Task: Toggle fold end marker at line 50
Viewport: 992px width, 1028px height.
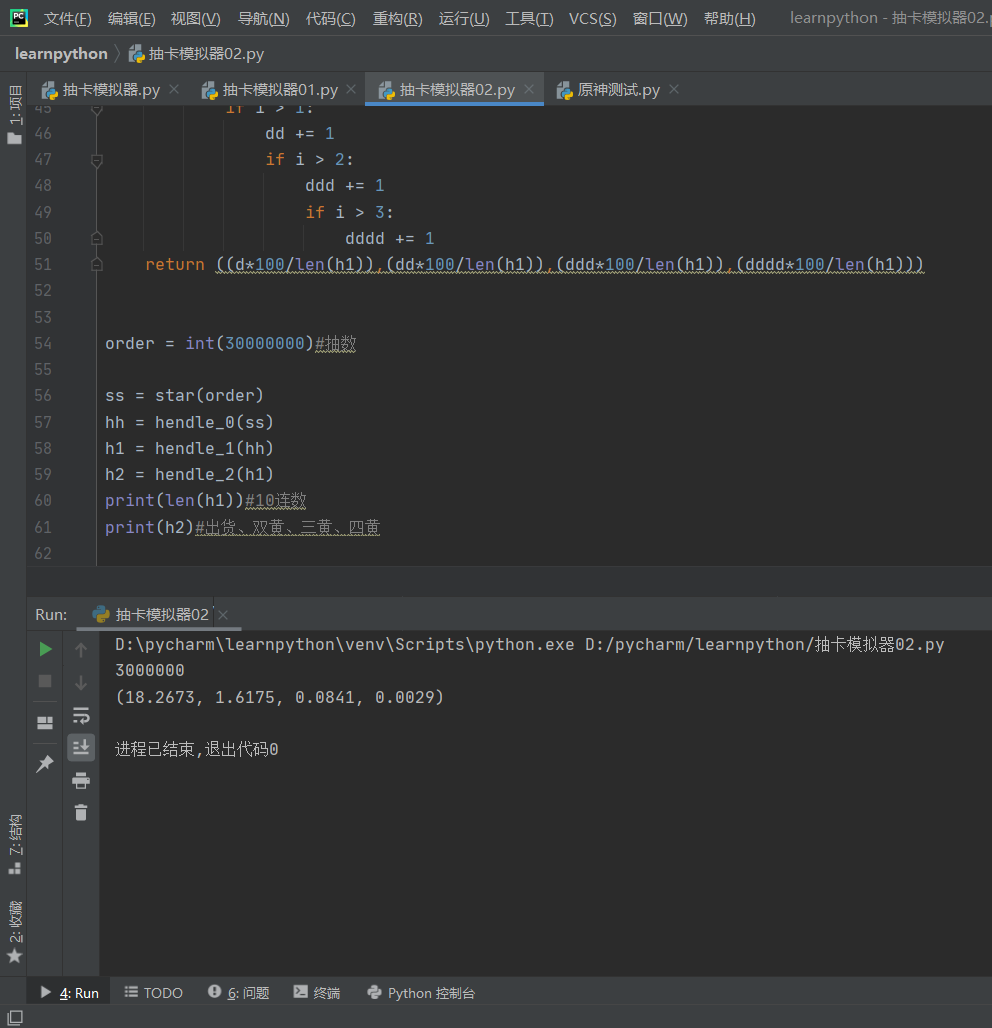Action: [96, 239]
